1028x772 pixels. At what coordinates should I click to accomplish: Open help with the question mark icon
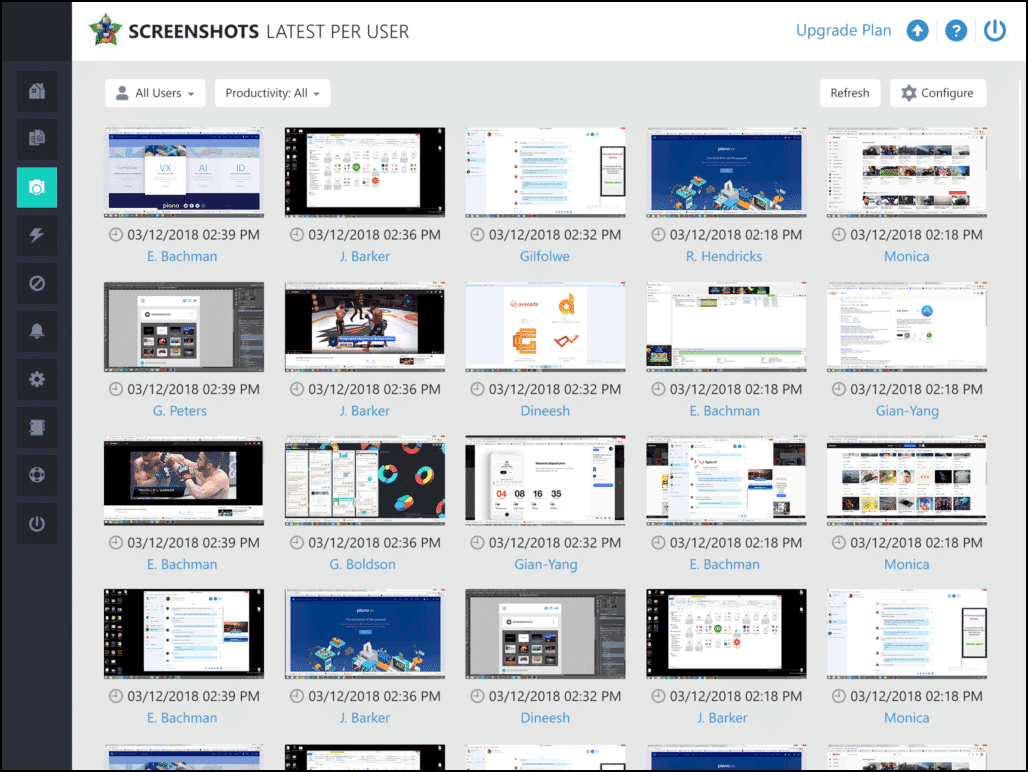[x=956, y=31]
